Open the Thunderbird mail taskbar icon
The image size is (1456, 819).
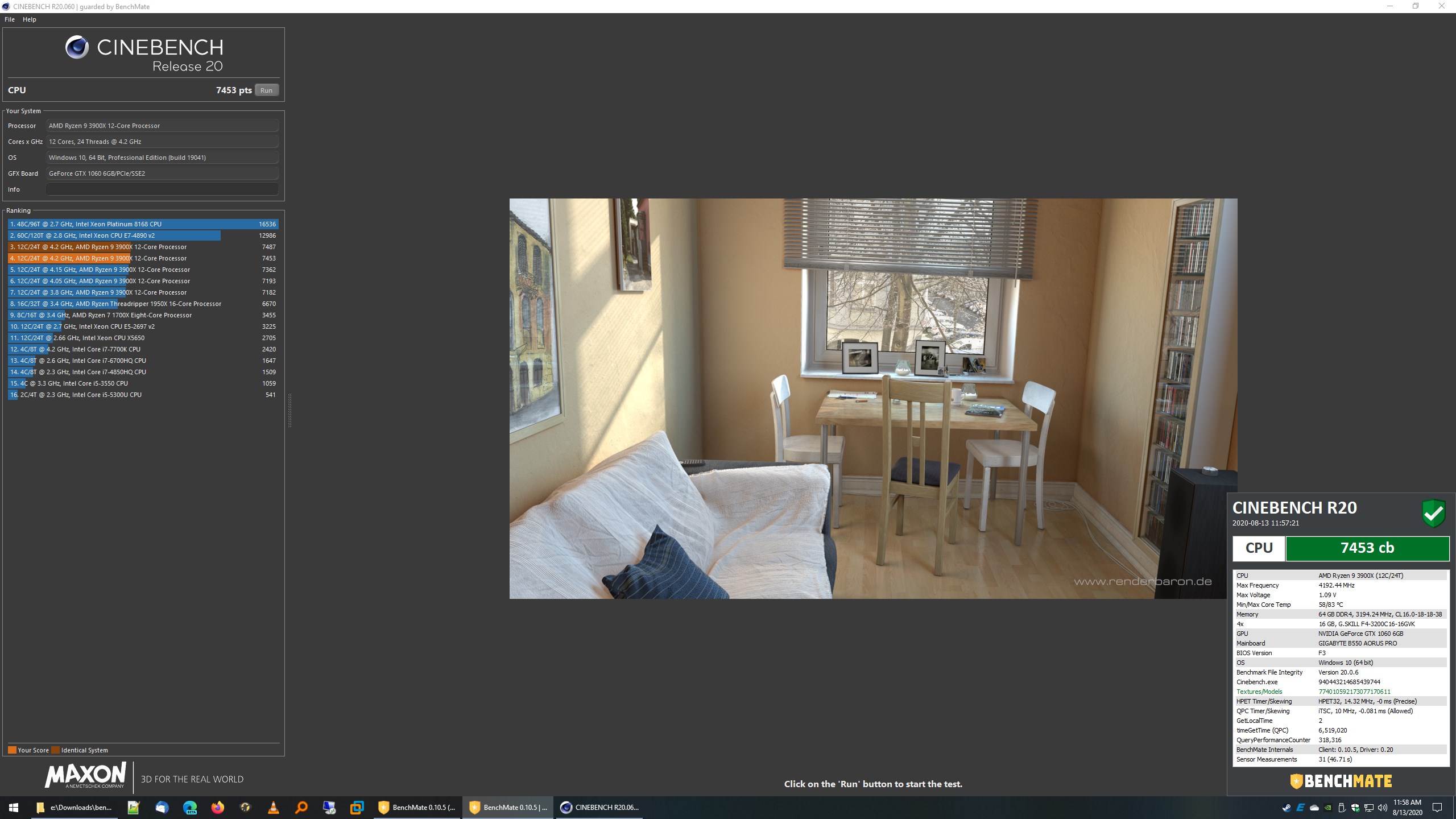162,807
